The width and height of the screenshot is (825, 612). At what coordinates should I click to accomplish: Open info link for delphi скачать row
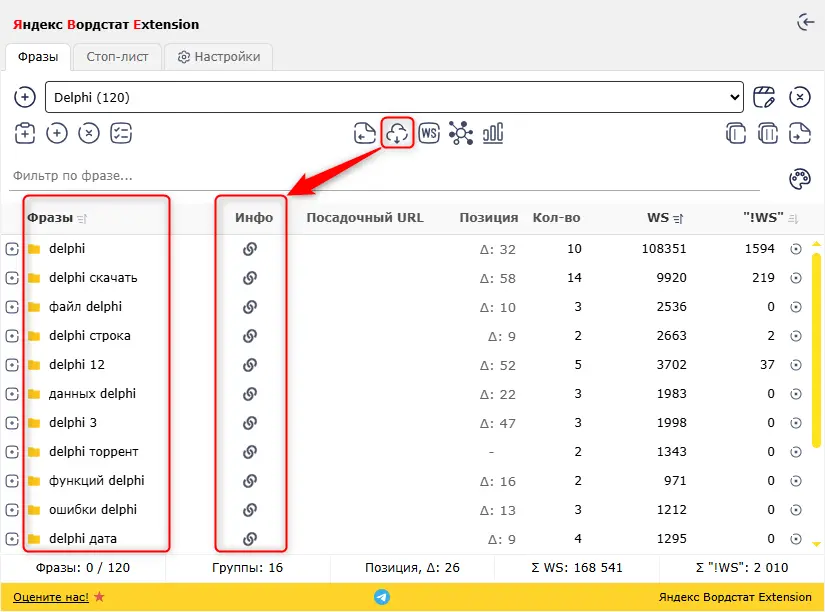tap(250, 278)
